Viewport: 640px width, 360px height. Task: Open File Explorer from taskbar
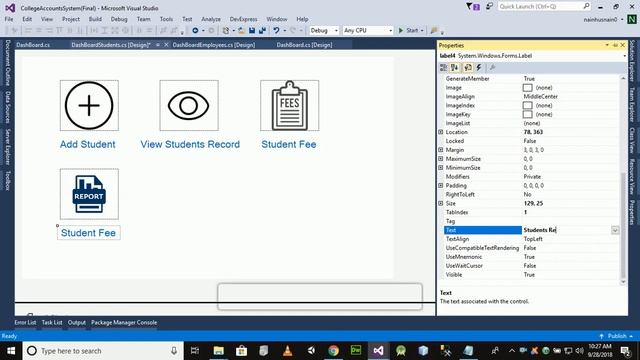[218, 351]
